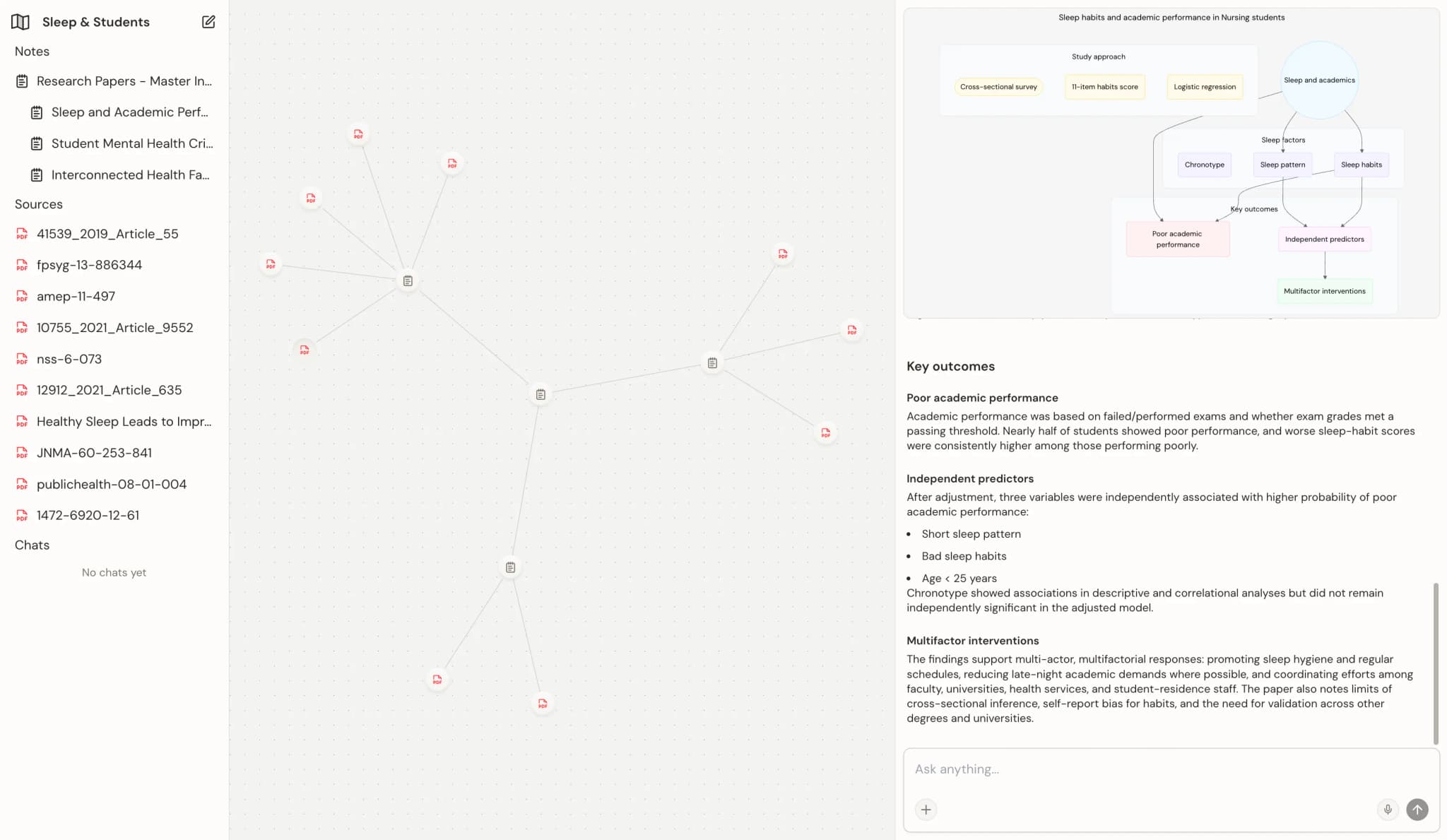Click the Sources section header
The height and width of the screenshot is (840, 1447).
click(x=39, y=204)
